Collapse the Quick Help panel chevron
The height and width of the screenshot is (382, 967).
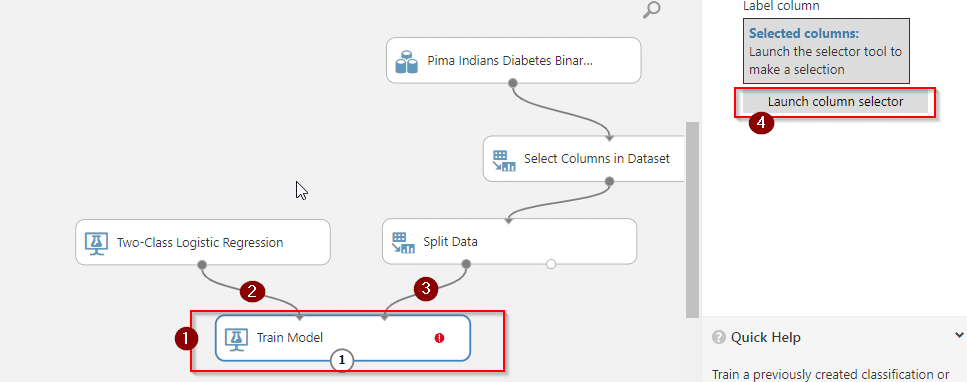959,336
